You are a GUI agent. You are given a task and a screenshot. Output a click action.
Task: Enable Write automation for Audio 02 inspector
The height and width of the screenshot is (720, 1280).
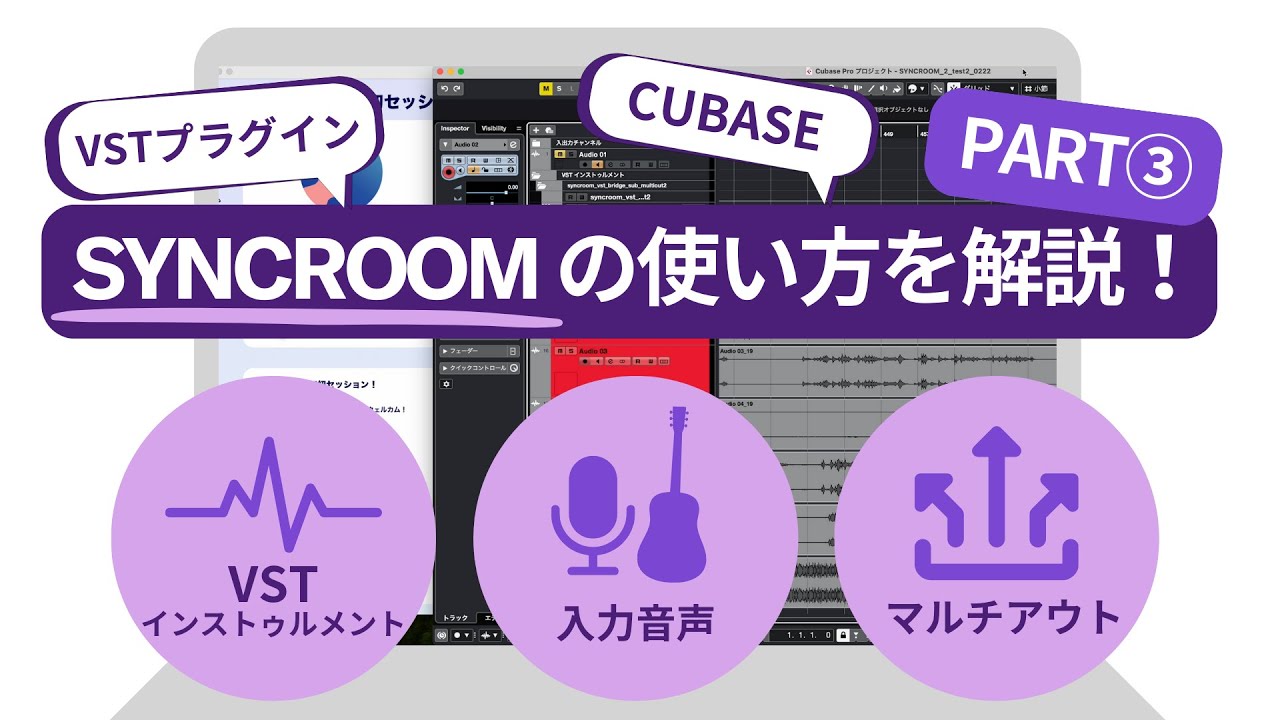(x=485, y=160)
